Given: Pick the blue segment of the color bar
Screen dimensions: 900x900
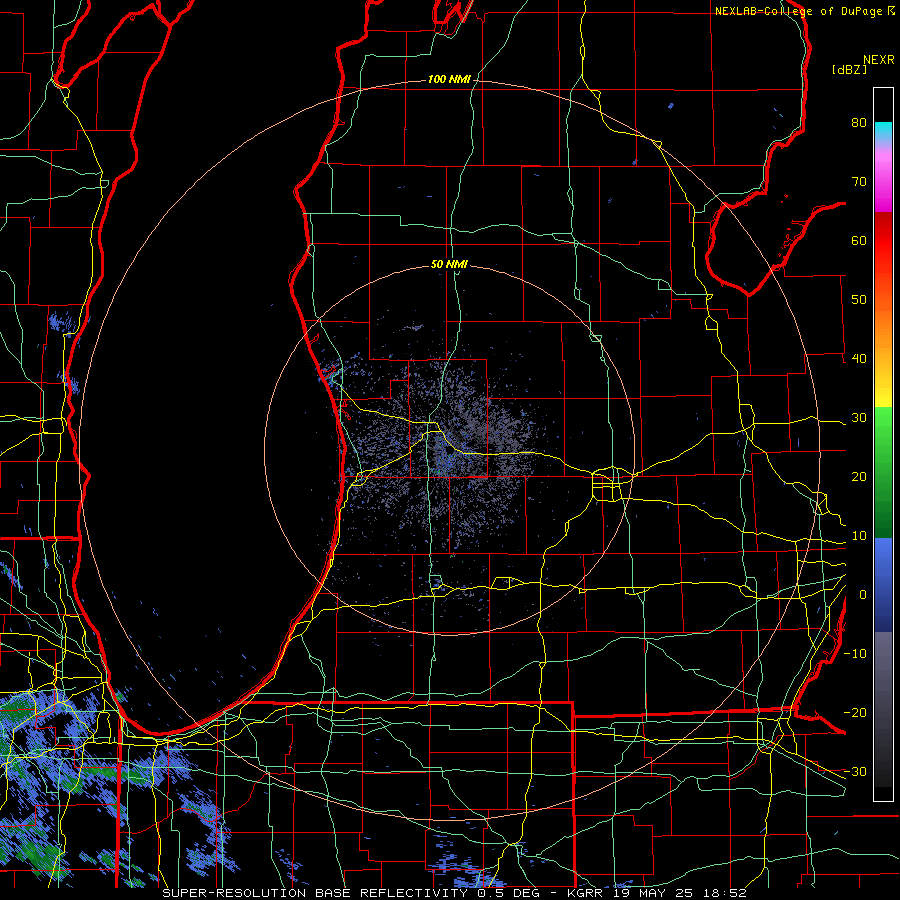Looking at the screenshot, I should pyautogui.click(x=883, y=584).
